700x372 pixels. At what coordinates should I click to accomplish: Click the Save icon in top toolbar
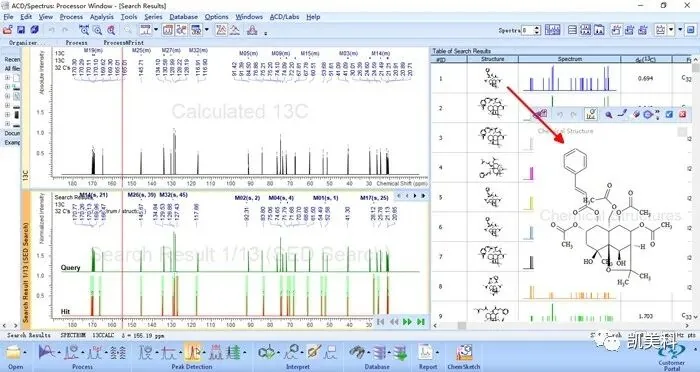[21, 30]
